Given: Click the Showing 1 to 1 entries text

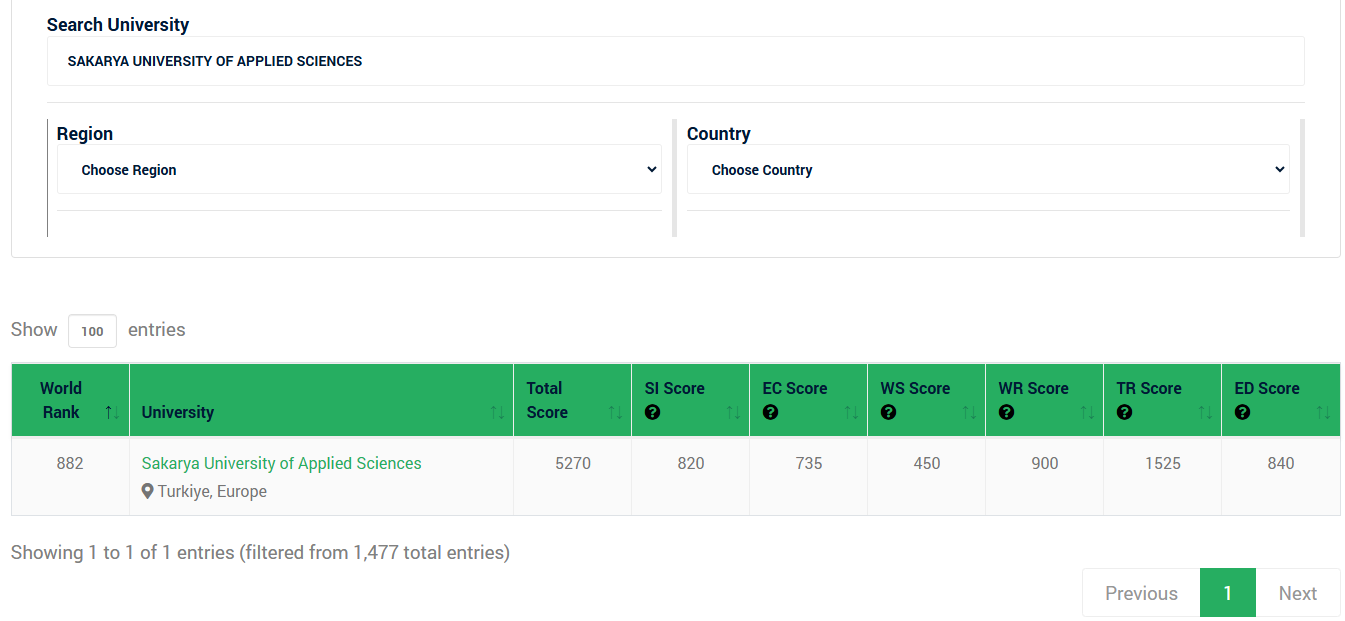Looking at the screenshot, I should click(260, 552).
